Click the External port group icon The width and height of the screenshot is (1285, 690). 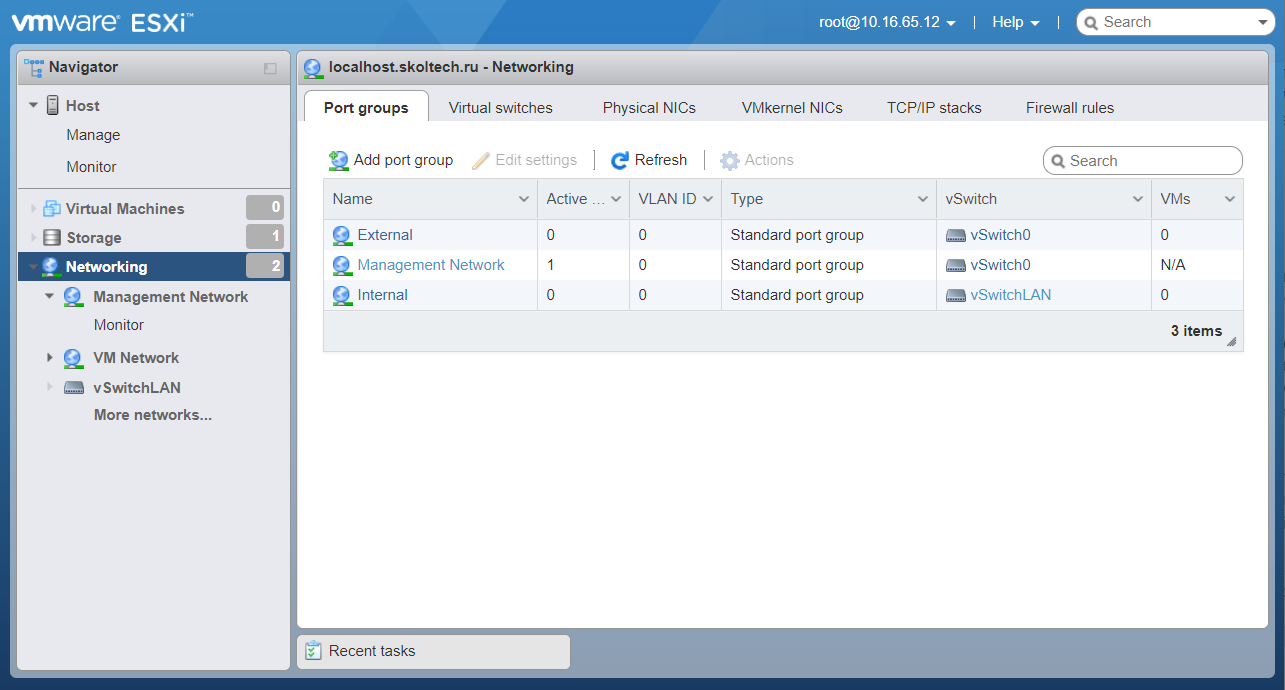(x=343, y=235)
